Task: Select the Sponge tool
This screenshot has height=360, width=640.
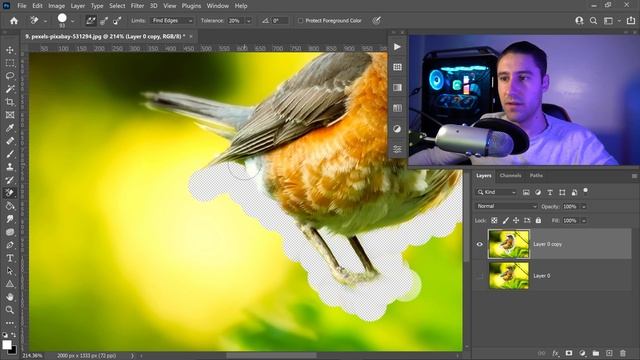Action: [10, 232]
